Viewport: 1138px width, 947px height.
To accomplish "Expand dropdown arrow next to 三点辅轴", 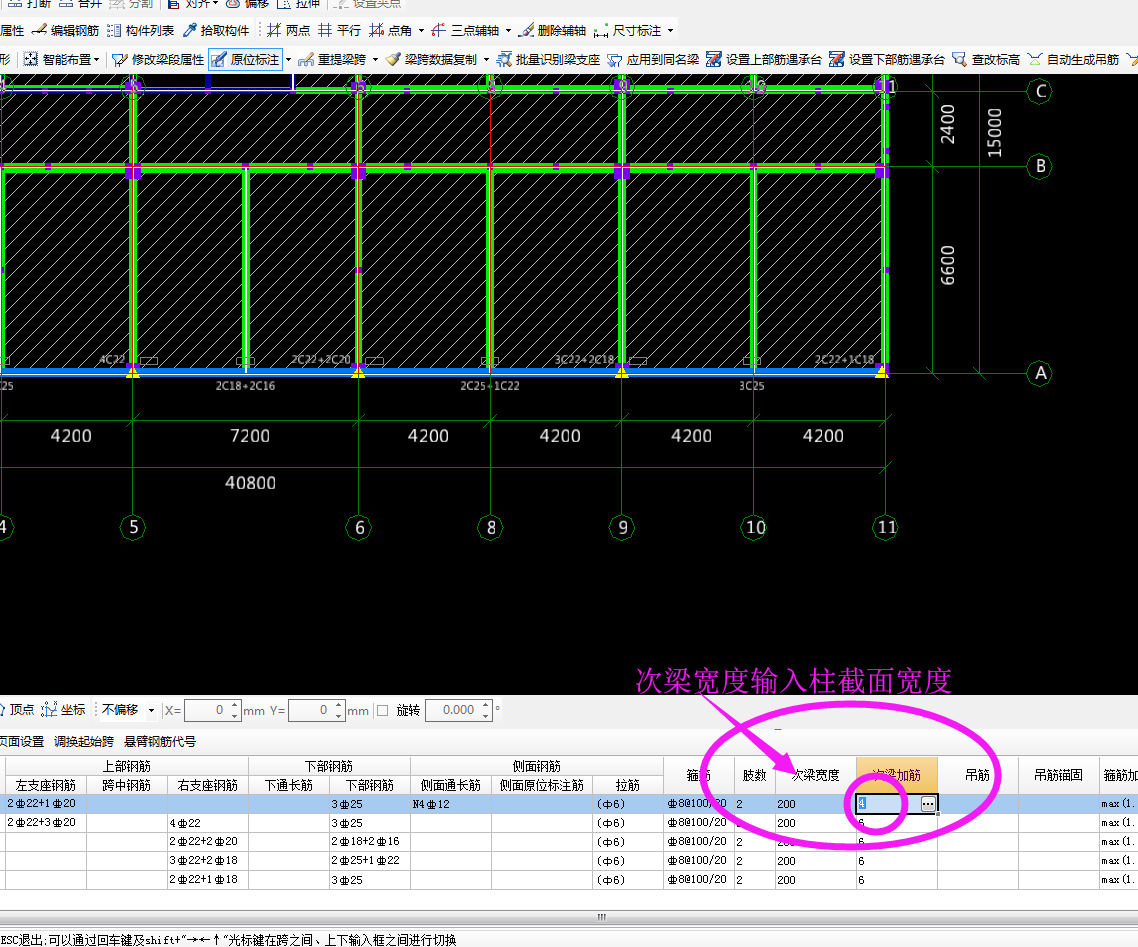I will pos(509,30).
